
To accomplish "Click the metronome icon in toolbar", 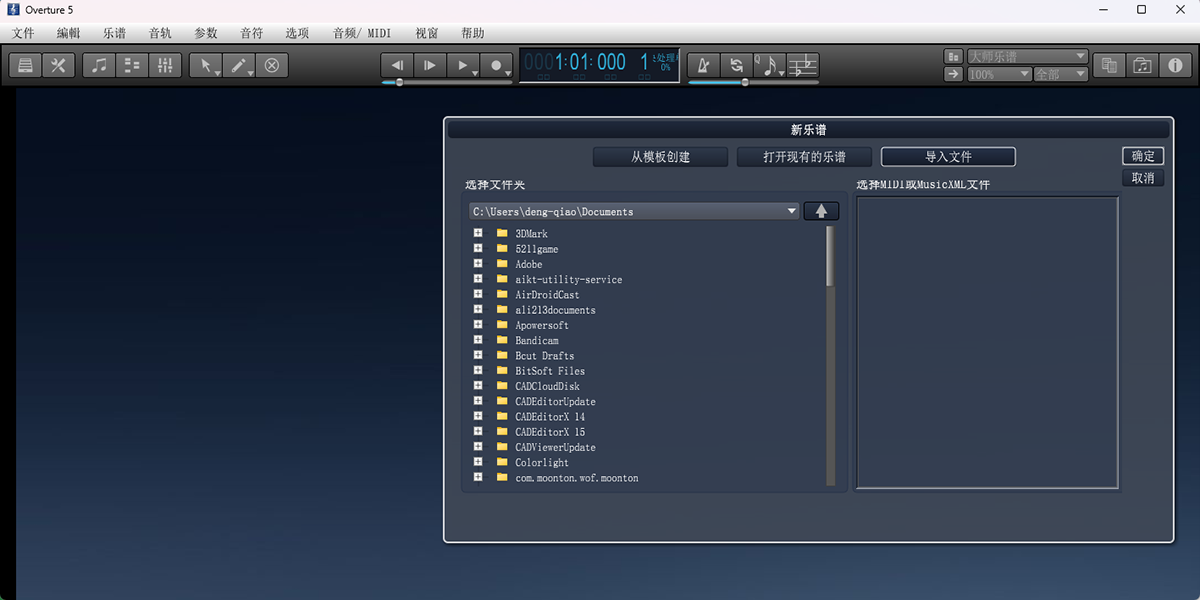I will 704,66.
